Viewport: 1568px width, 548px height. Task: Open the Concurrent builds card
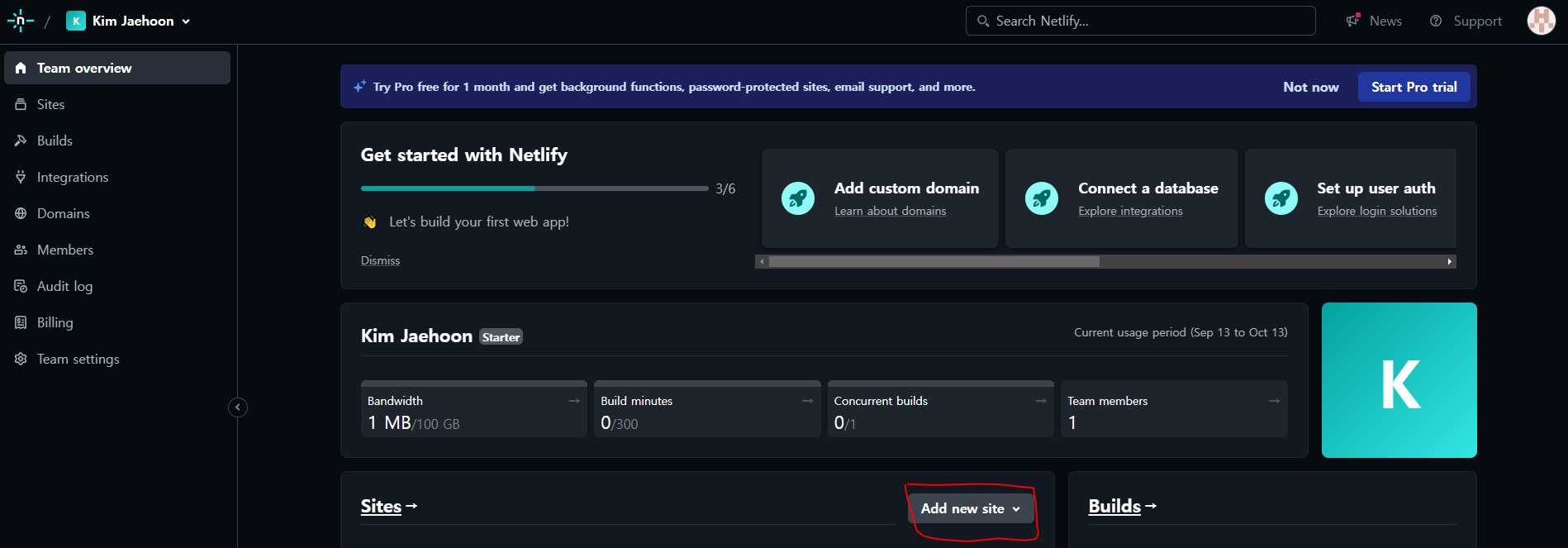click(940, 408)
